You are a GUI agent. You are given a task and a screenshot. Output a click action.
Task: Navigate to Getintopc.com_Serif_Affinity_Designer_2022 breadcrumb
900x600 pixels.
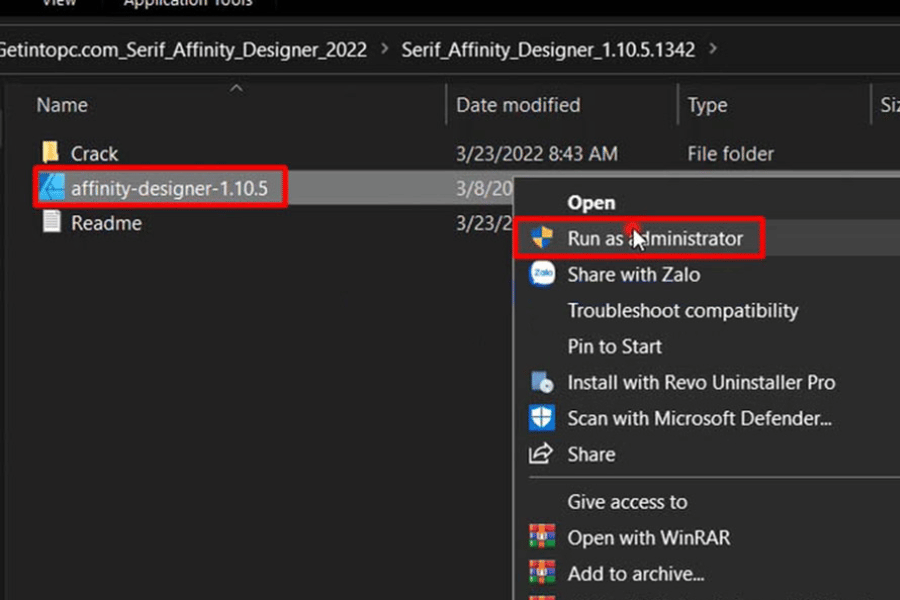coord(182,49)
